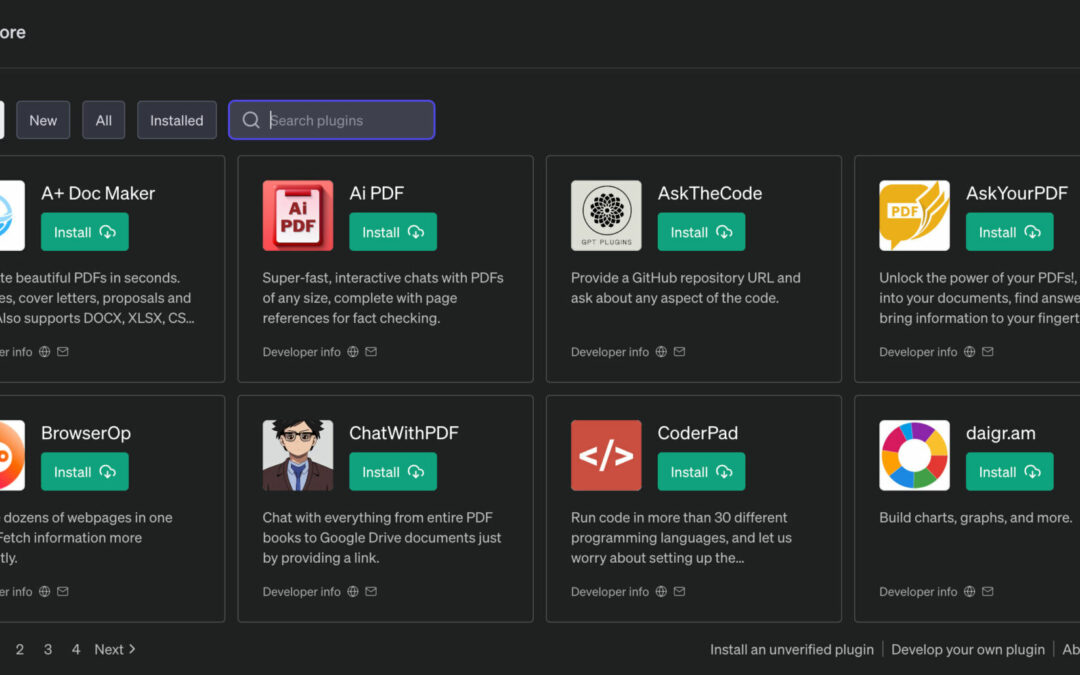Click the Search plugins input field
The height and width of the screenshot is (675, 1080).
coord(330,120)
